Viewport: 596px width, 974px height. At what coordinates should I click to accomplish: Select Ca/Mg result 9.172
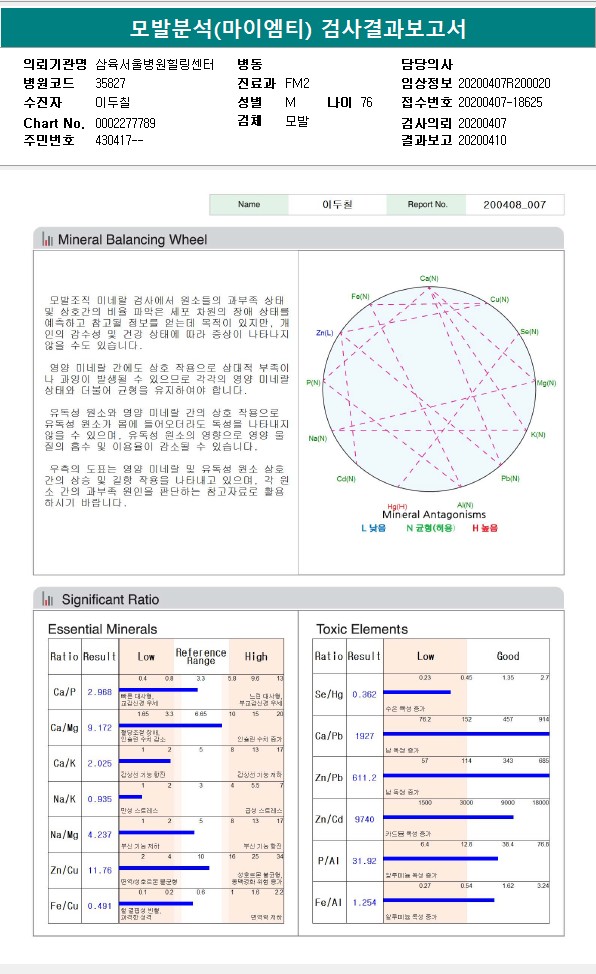point(99,727)
